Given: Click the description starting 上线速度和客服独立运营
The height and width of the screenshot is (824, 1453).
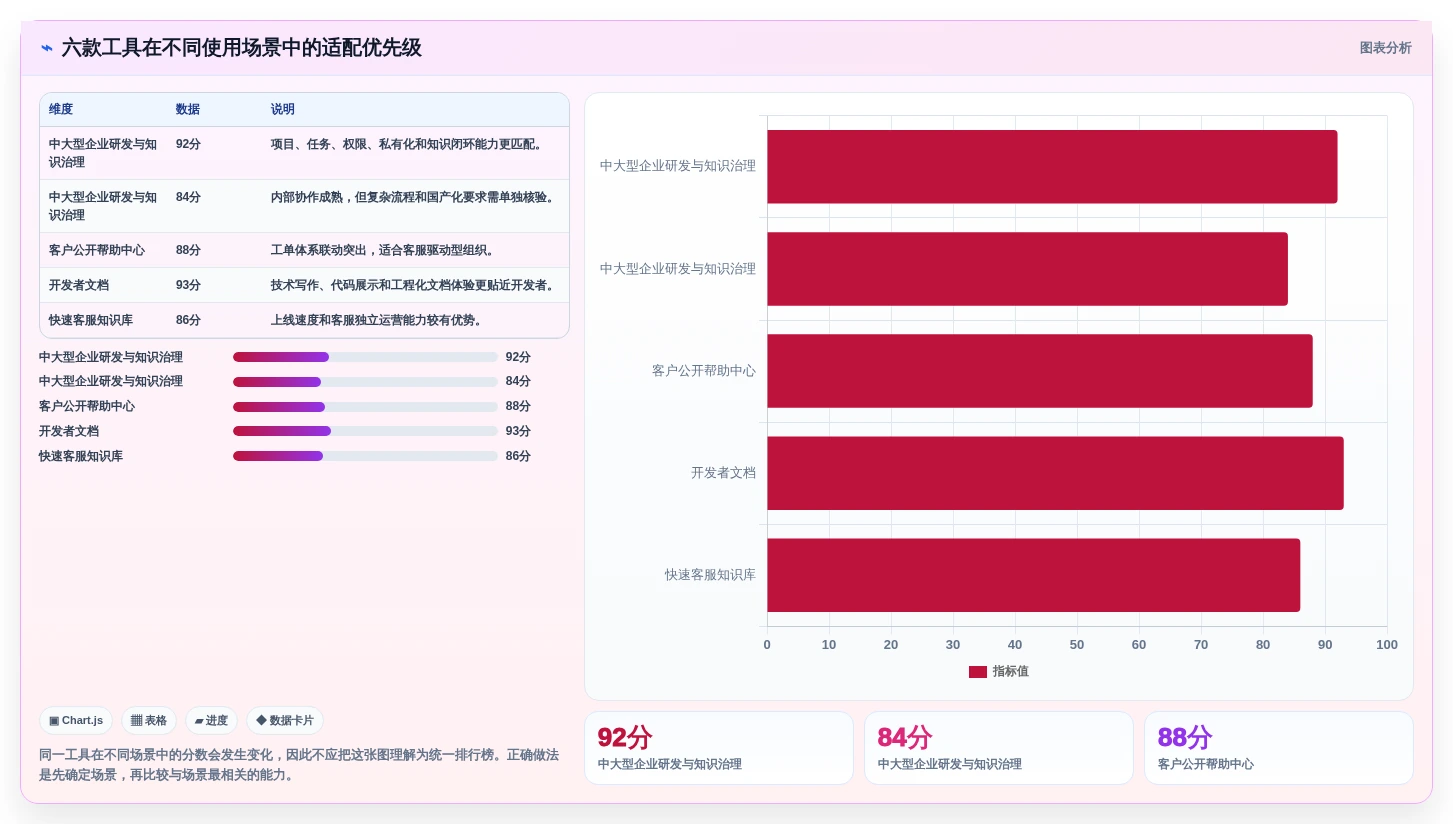Looking at the screenshot, I should 379,320.
